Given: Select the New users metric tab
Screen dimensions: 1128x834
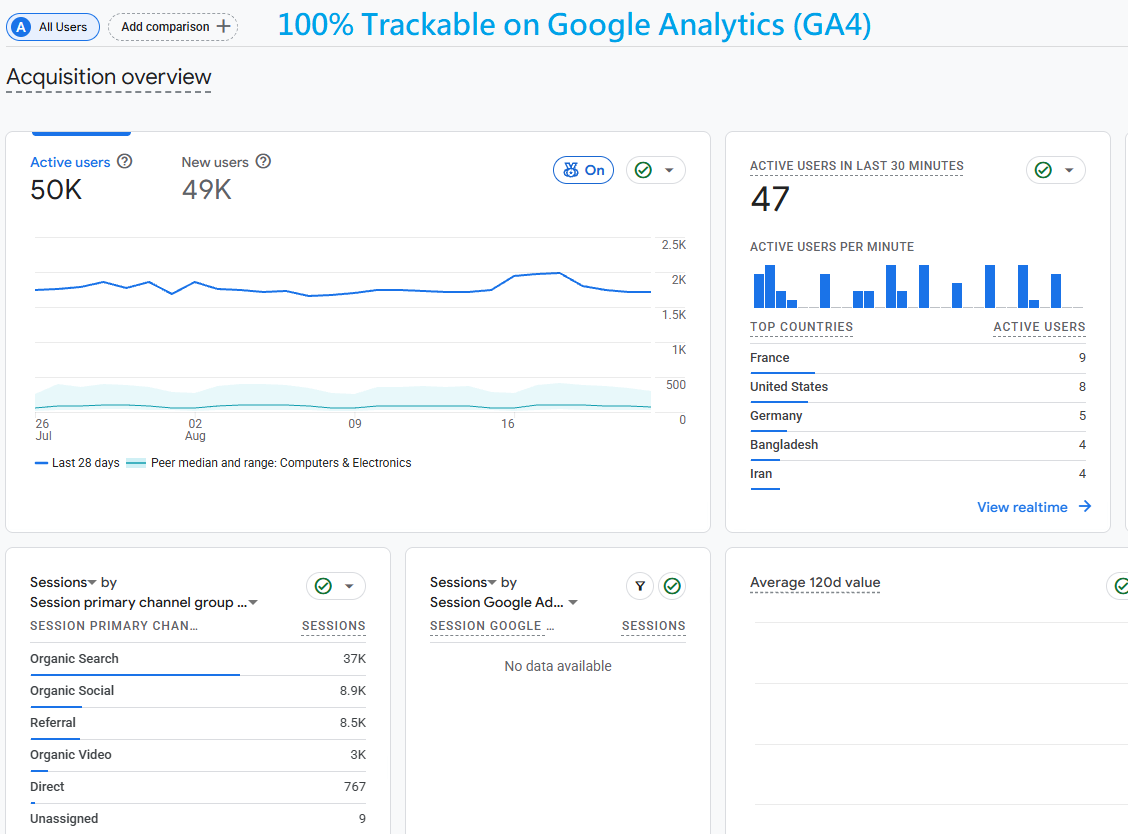Looking at the screenshot, I should tap(226, 176).
